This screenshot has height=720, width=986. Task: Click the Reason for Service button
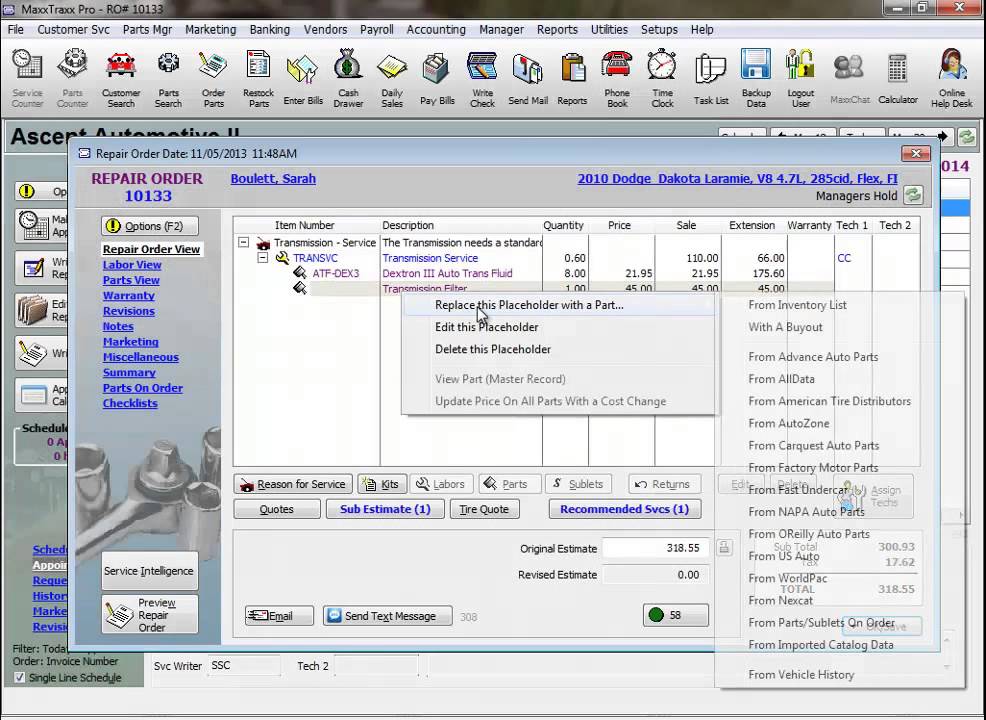coord(293,484)
